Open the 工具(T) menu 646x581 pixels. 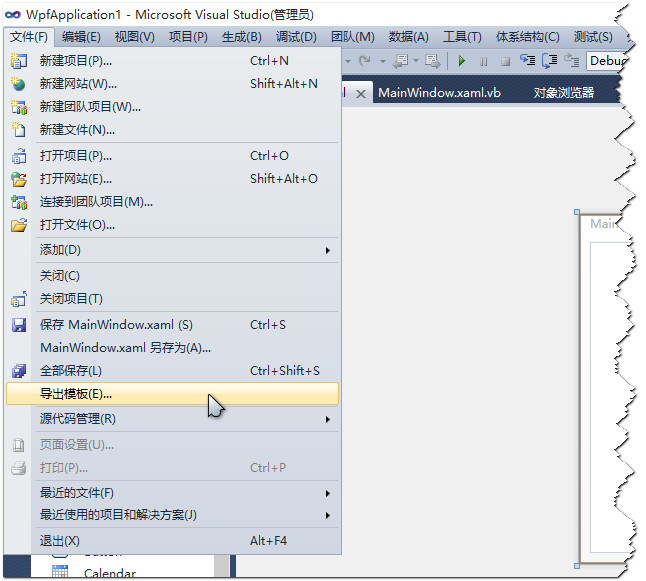coord(462,37)
